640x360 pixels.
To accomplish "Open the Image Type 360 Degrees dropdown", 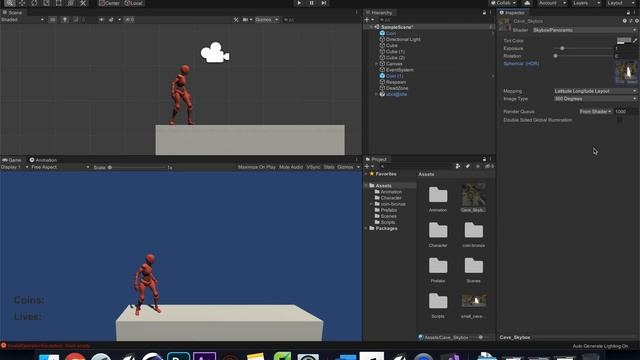I will point(595,99).
